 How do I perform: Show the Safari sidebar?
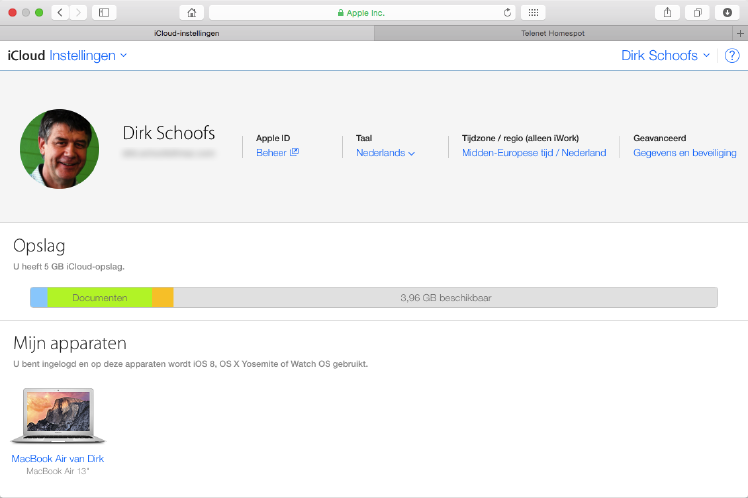click(104, 12)
